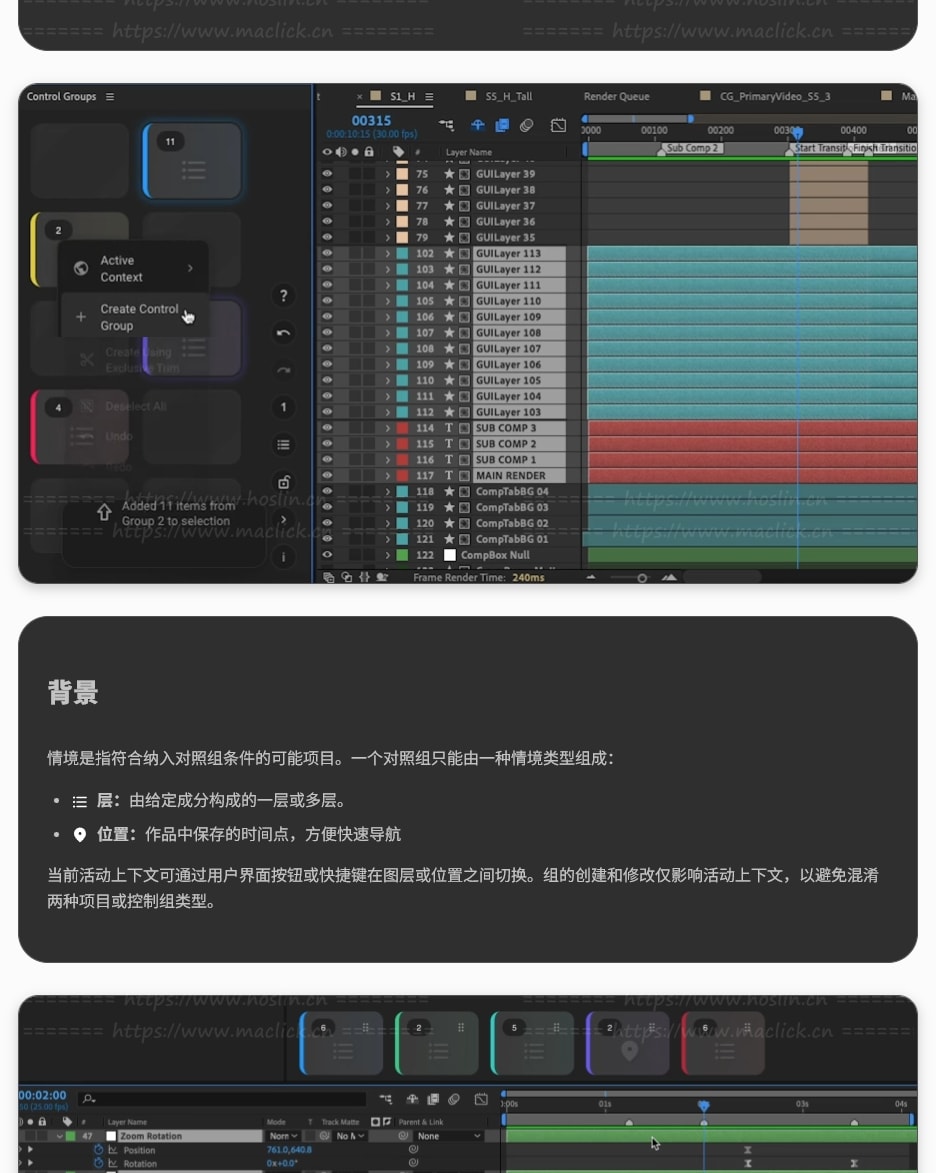Click the round '1' button in sidebar
Viewport: 936px width, 1173px height.
pos(284,407)
